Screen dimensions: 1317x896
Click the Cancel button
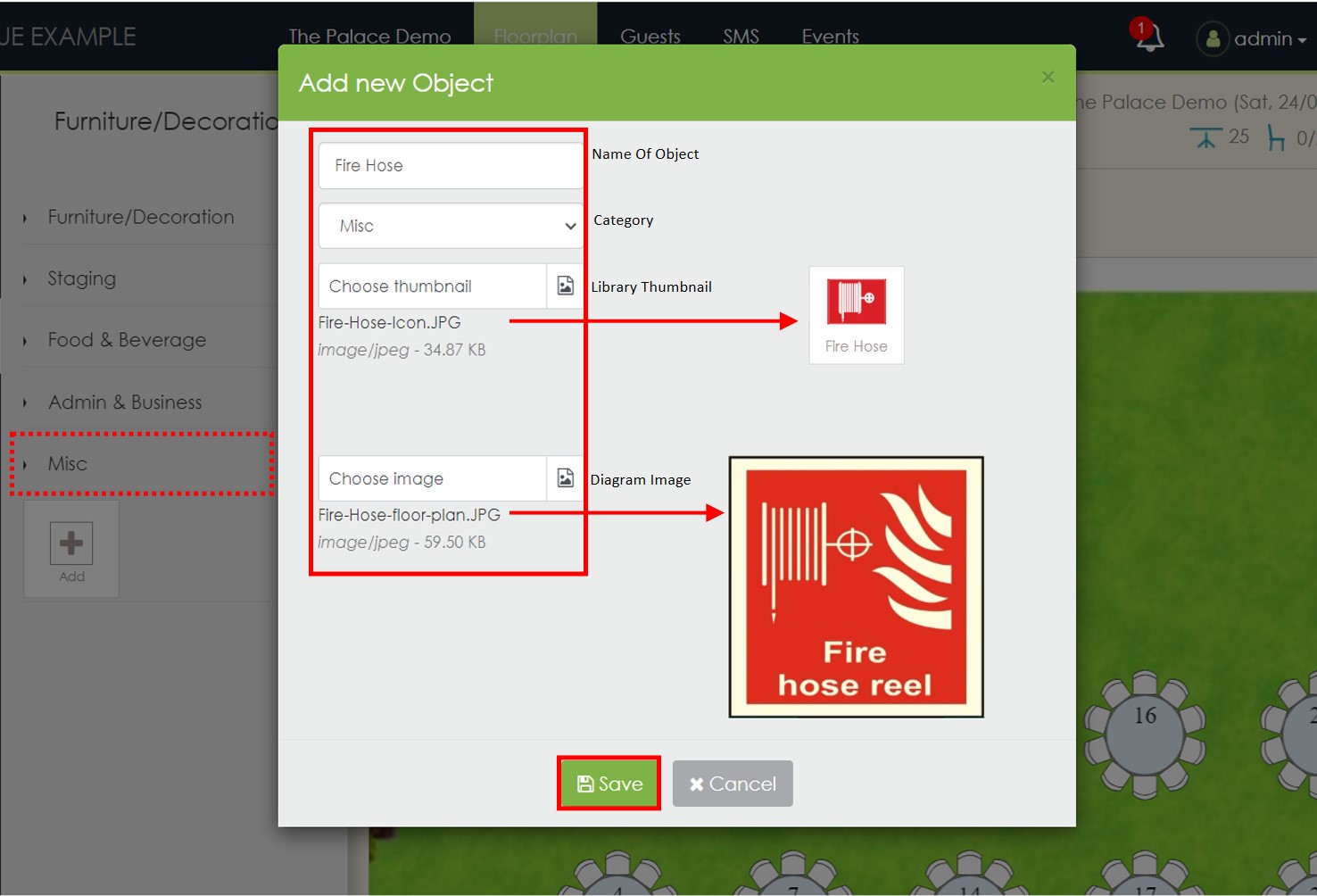click(733, 784)
